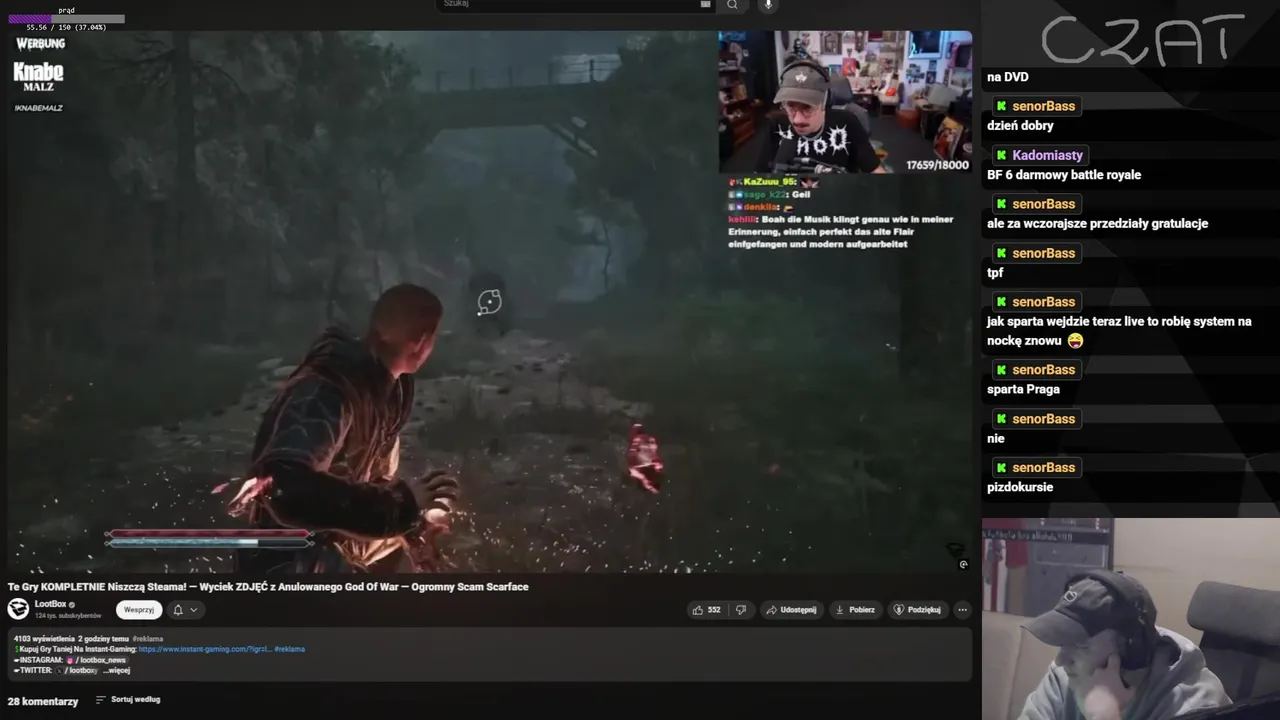Activate voice search microphone icon
This screenshot has width=1280, height=720.
click(768, 5)
